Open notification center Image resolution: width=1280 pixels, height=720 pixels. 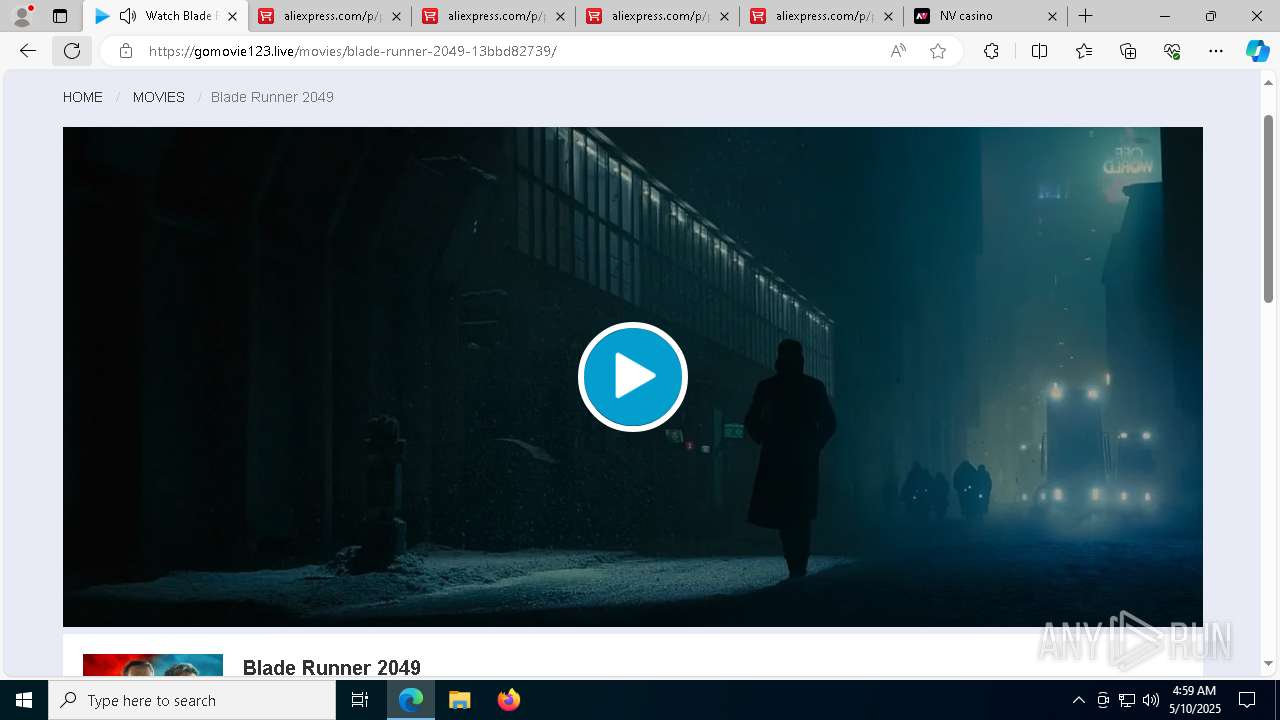tap(1247, 700)
